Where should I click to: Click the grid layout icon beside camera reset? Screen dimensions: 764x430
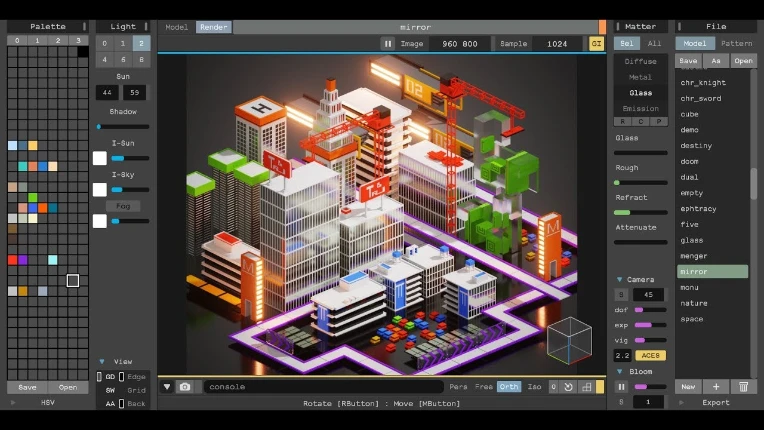click(587, 387)
